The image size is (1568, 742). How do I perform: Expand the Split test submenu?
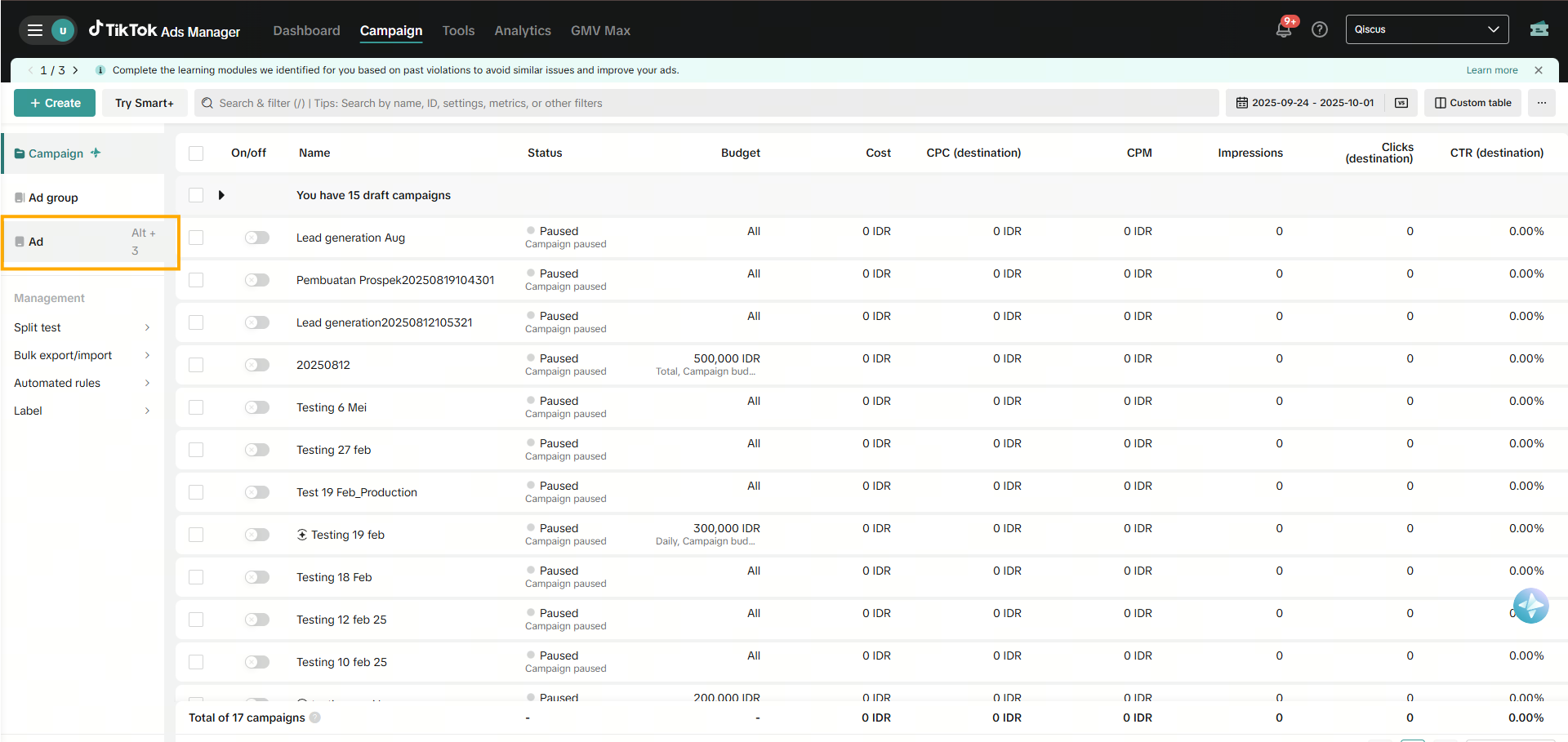82,327
